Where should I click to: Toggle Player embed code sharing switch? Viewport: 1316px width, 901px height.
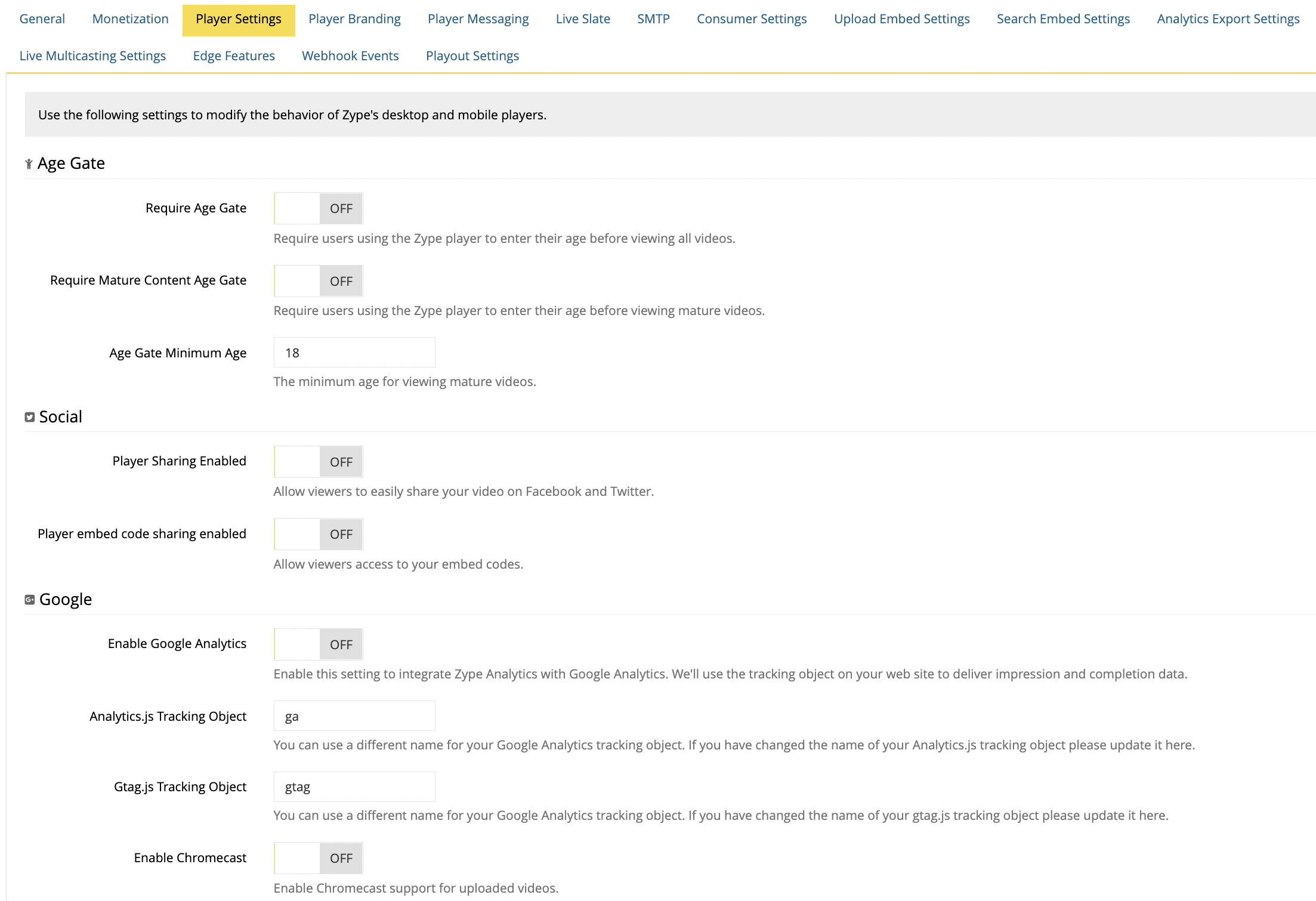click(319, 534)
